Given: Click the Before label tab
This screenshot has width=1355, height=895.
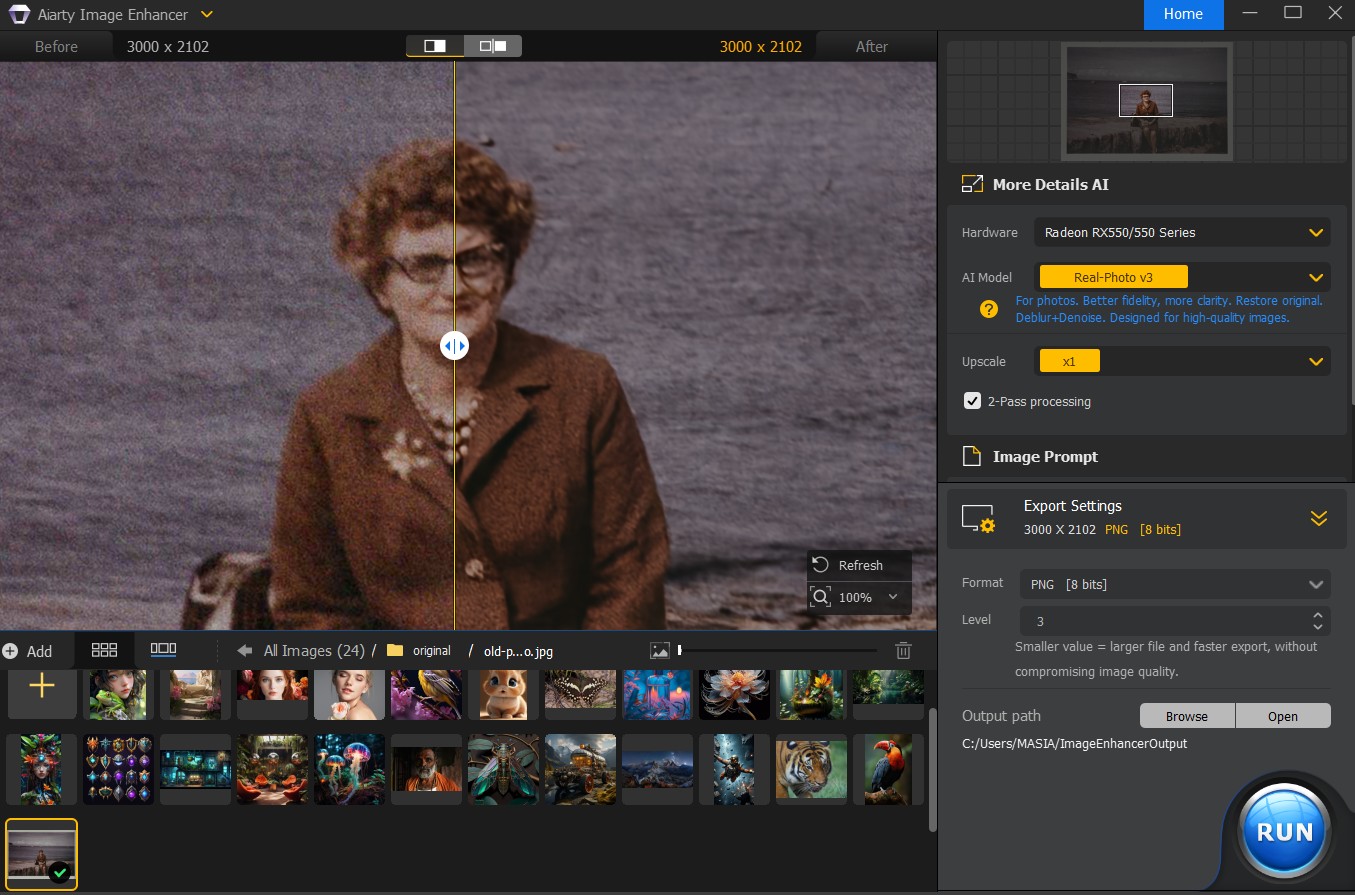Looking at the screenshot, I should (56, 46).
